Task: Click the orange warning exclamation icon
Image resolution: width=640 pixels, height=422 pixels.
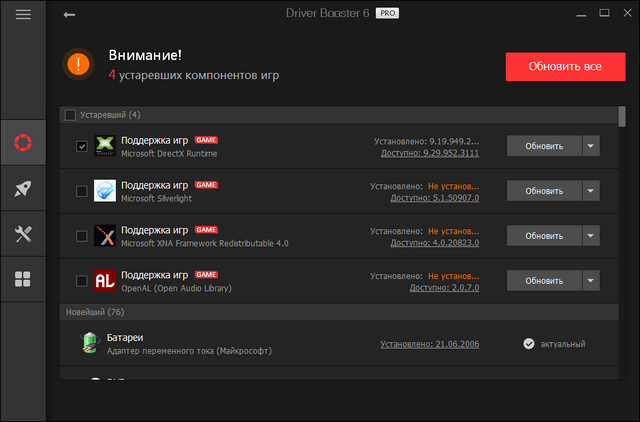Action: tap(78, 65)
